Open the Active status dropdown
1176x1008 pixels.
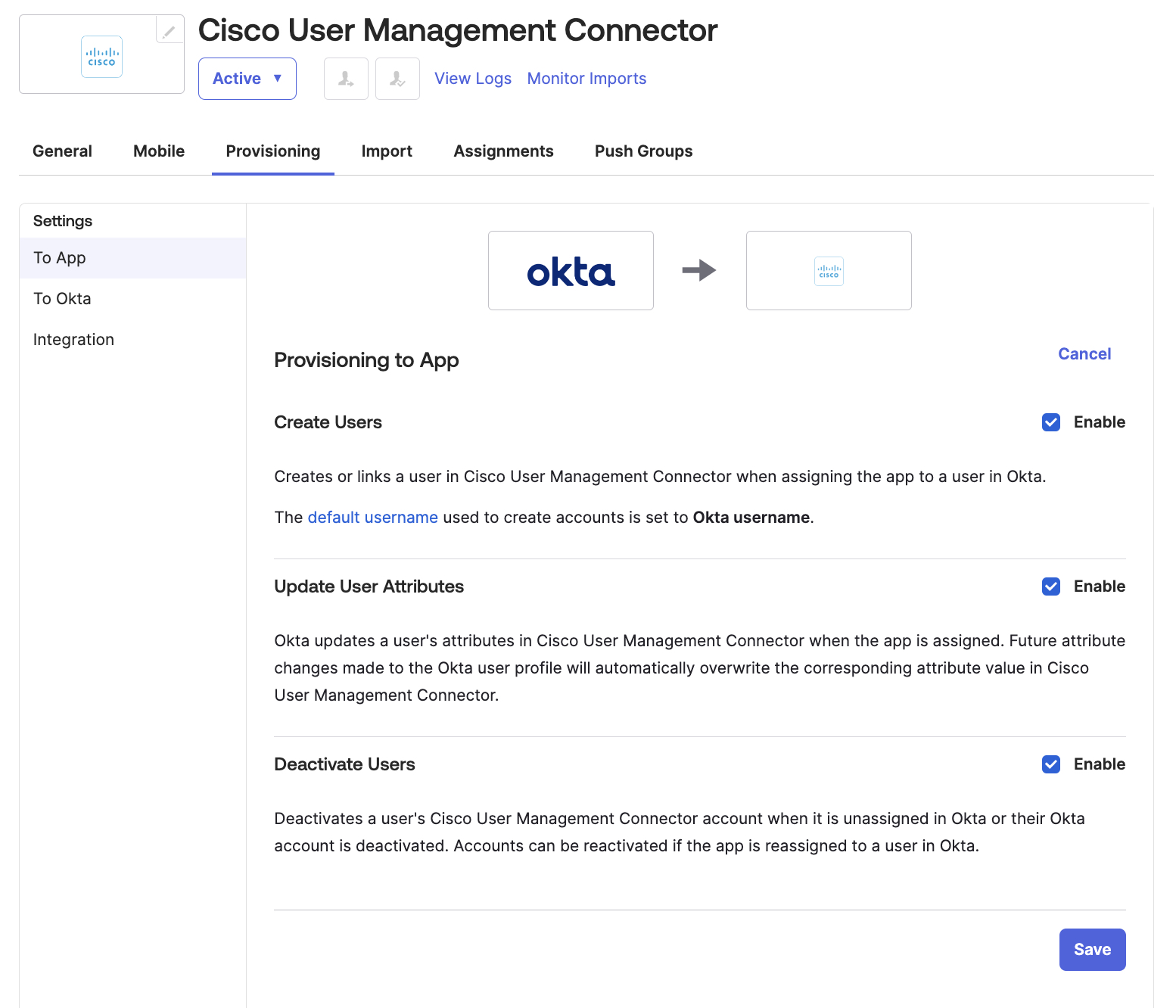(x=247, y=79)
